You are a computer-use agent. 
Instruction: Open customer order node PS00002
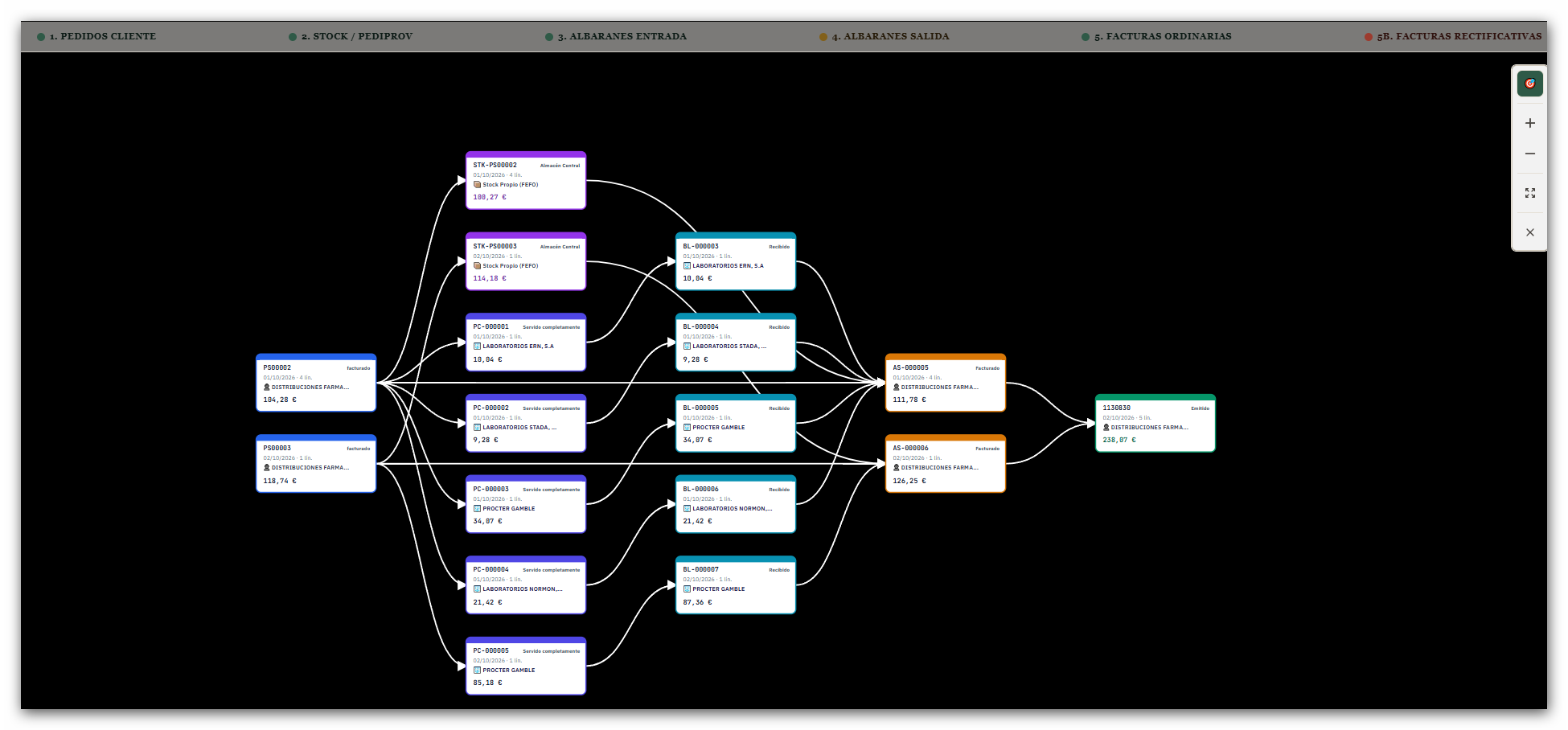[x=316, y=383]
